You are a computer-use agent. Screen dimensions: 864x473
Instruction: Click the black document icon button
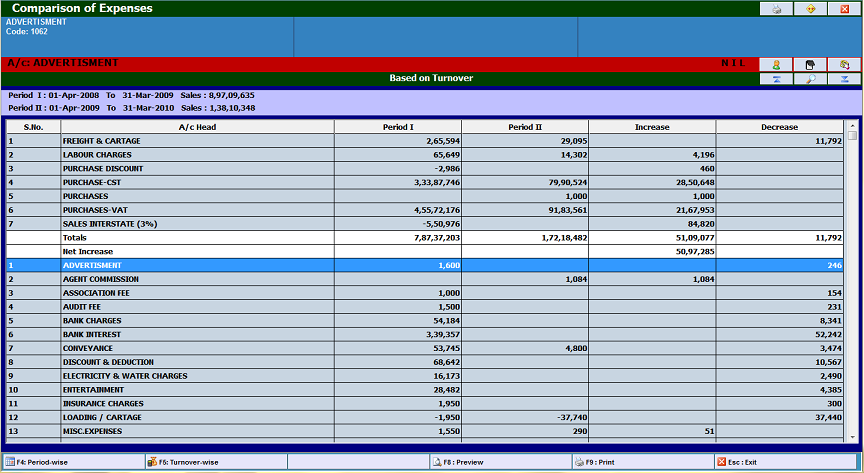pyautogui.click(x=810, y=65)
